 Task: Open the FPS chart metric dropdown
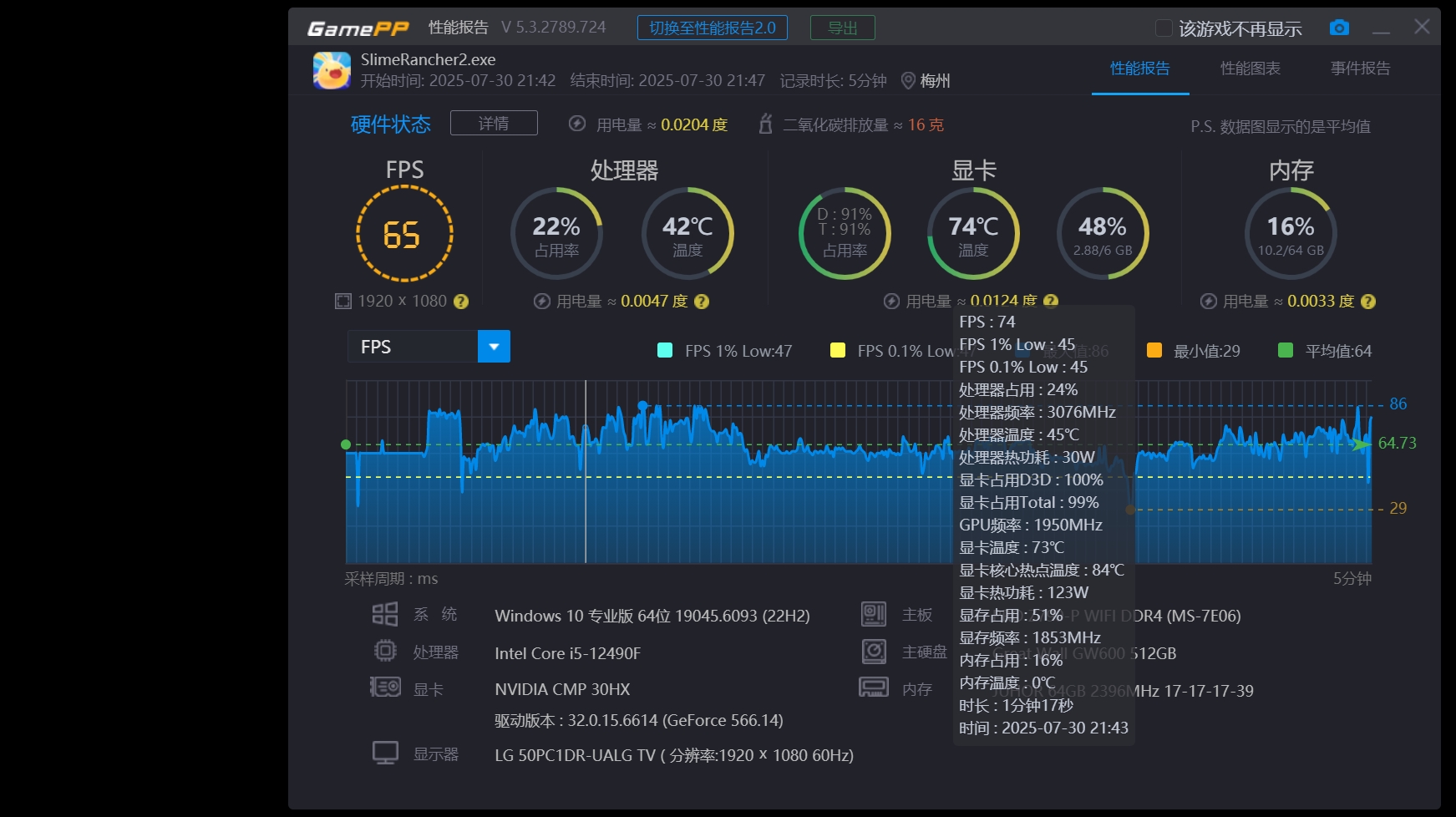[x=494, y=347]
